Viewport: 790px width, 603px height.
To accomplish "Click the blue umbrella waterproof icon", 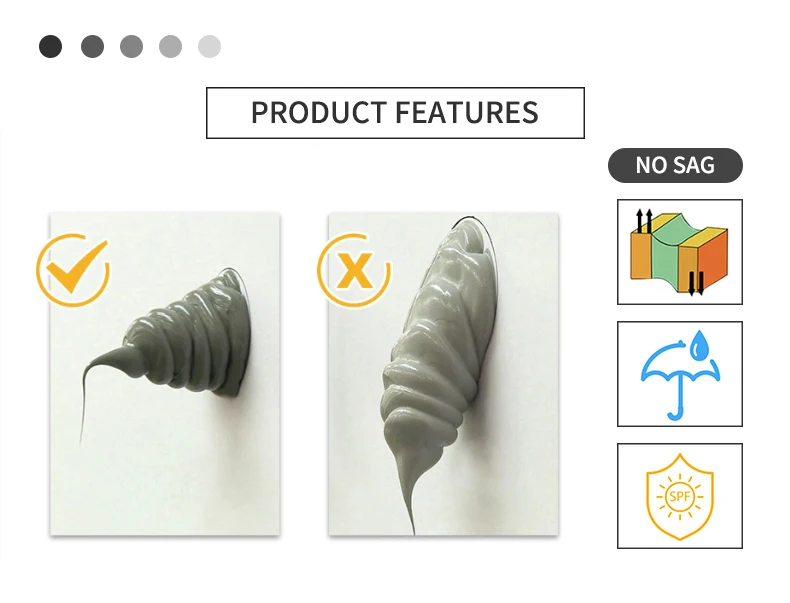I will click(680, 374).
